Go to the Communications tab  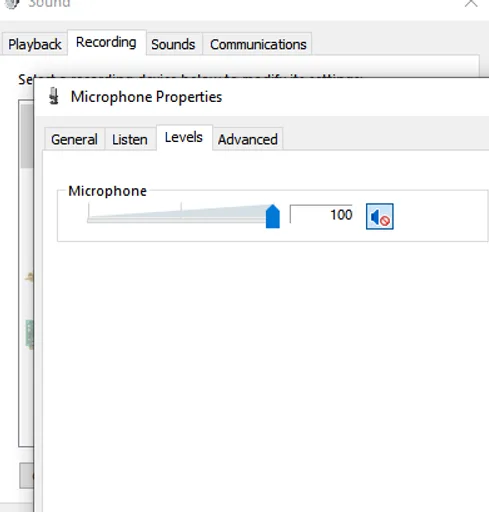coord(258,44)
